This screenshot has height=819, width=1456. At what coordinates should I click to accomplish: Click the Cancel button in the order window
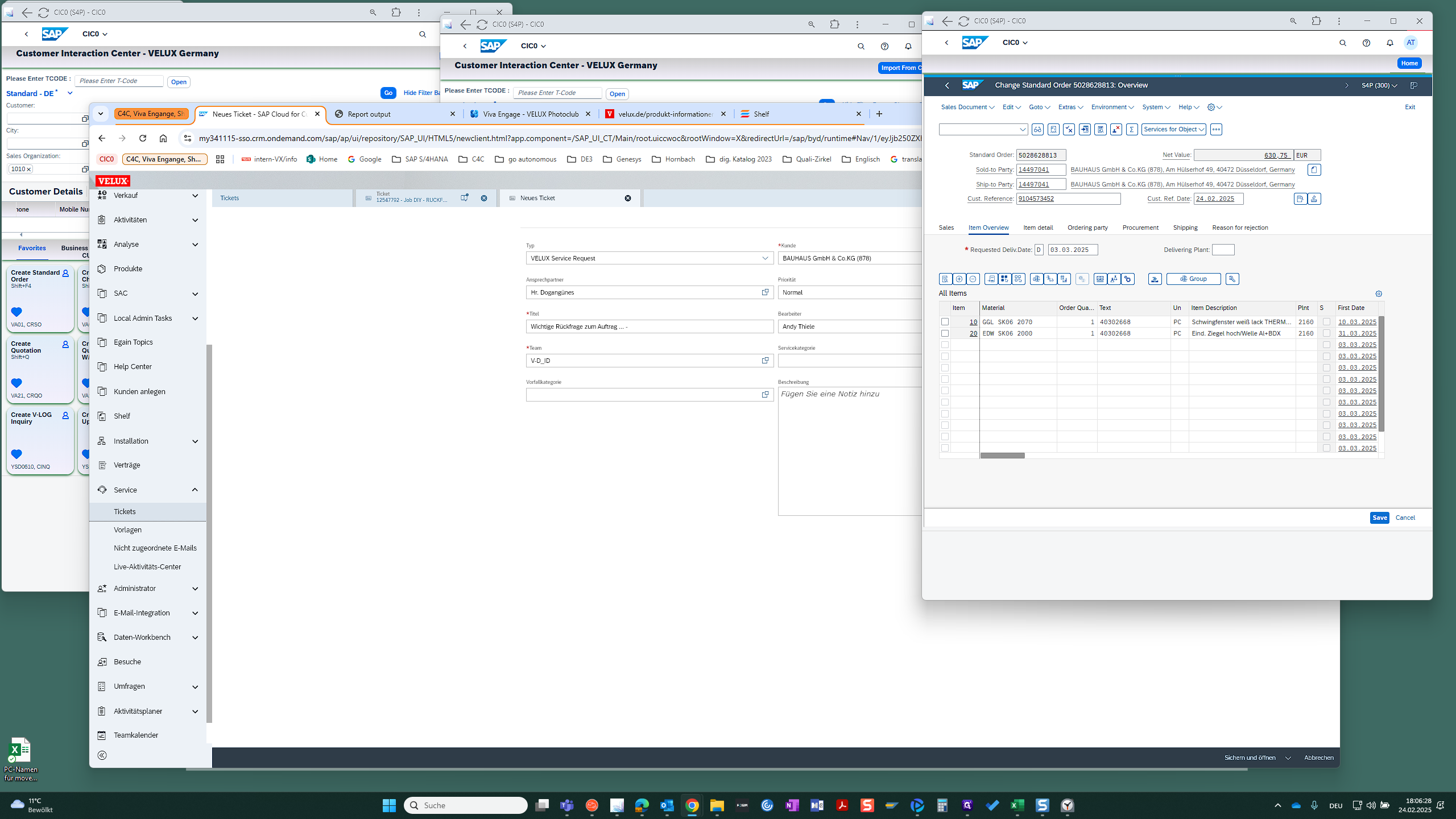[x=1405, y=518]
